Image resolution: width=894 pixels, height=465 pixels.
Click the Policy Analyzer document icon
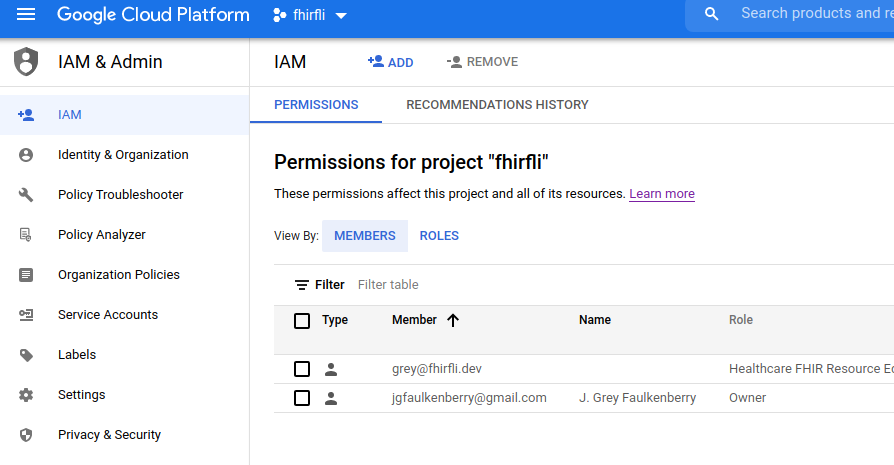tap(26, 235)
